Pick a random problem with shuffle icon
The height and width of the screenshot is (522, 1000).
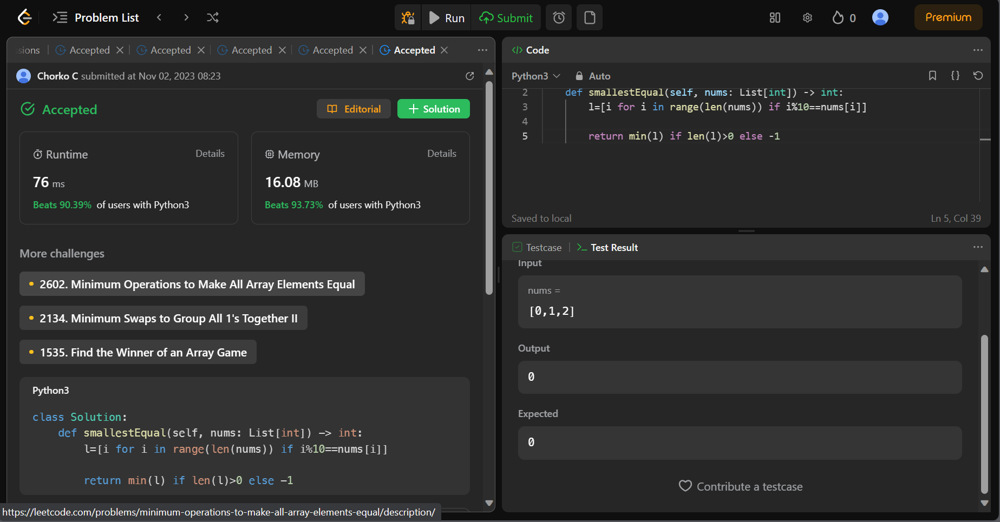(213, 17)
